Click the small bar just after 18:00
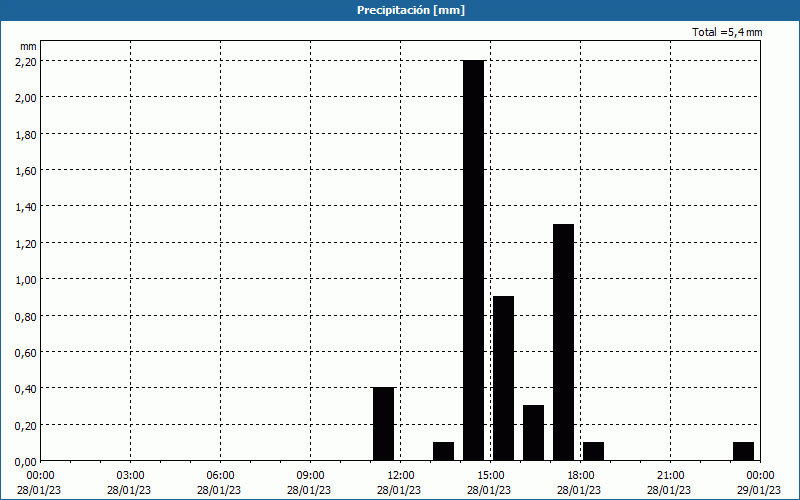 tap(593, 452)
